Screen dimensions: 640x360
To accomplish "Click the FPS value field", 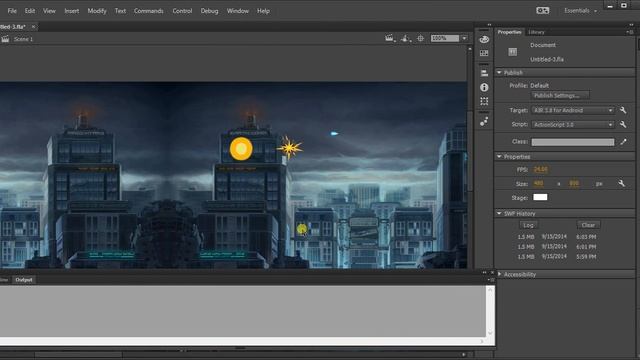I will pyautogui.click(x=540, y=169).
